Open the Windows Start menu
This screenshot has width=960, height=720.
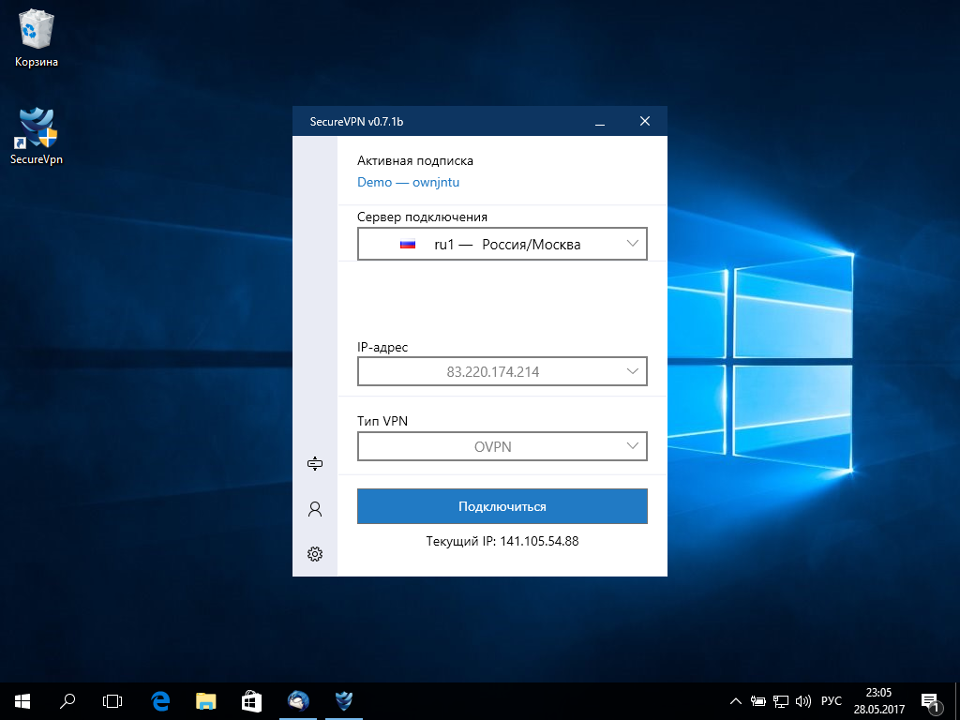tap(23, 701)
